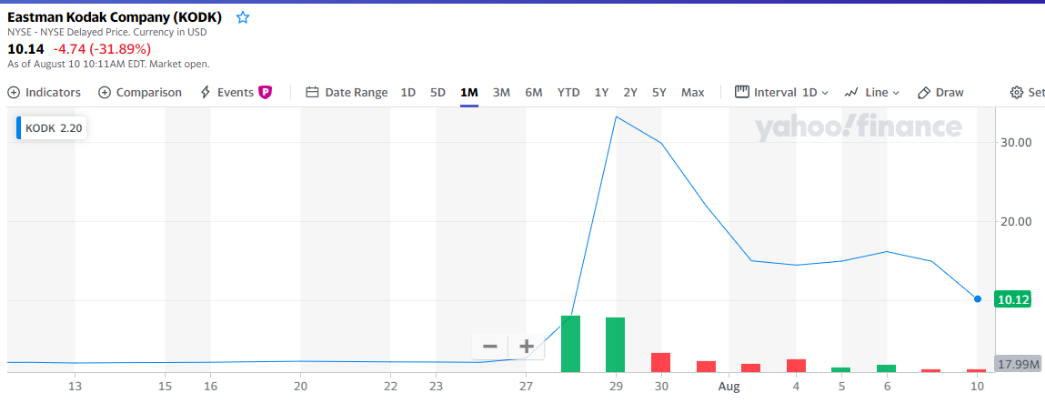
Task: Click the tall green volume bar on the 28th
Action: 570,344
